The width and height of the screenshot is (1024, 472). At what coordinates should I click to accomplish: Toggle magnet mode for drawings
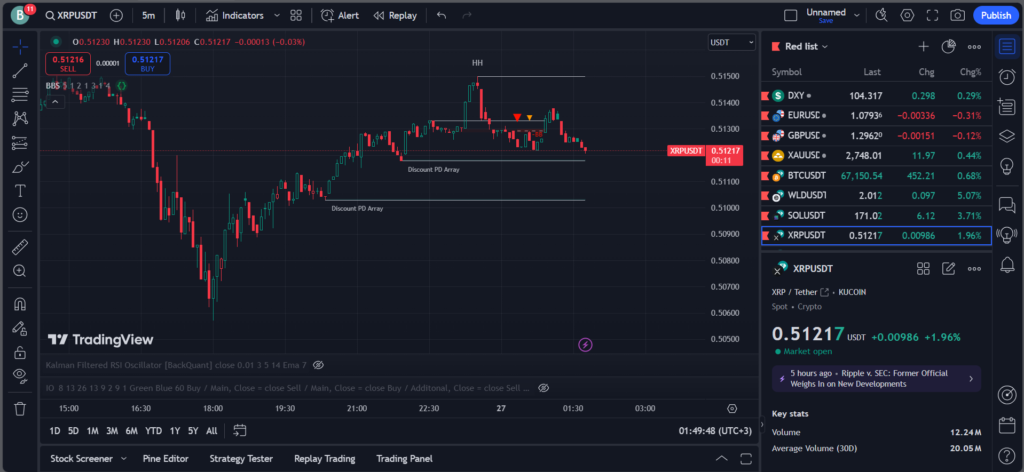(20, 304)
